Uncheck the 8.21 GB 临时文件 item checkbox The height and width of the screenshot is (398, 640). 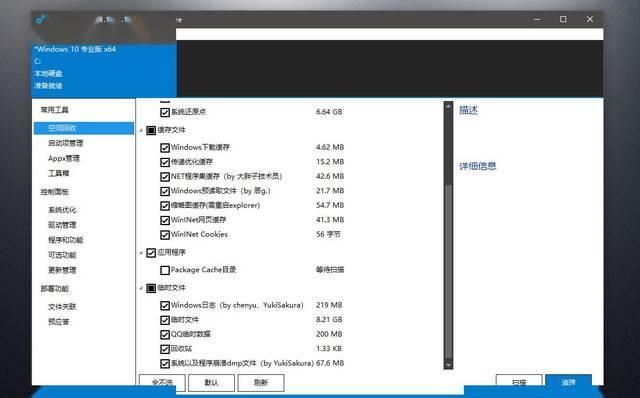[165, 320]
